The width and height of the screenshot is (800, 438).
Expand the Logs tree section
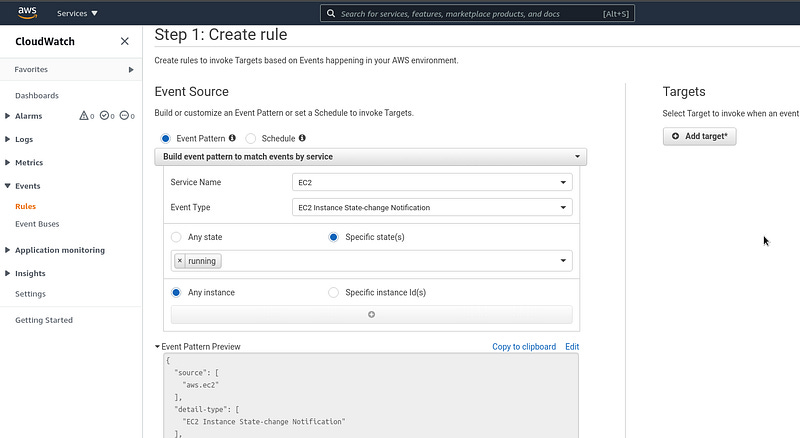7,139
